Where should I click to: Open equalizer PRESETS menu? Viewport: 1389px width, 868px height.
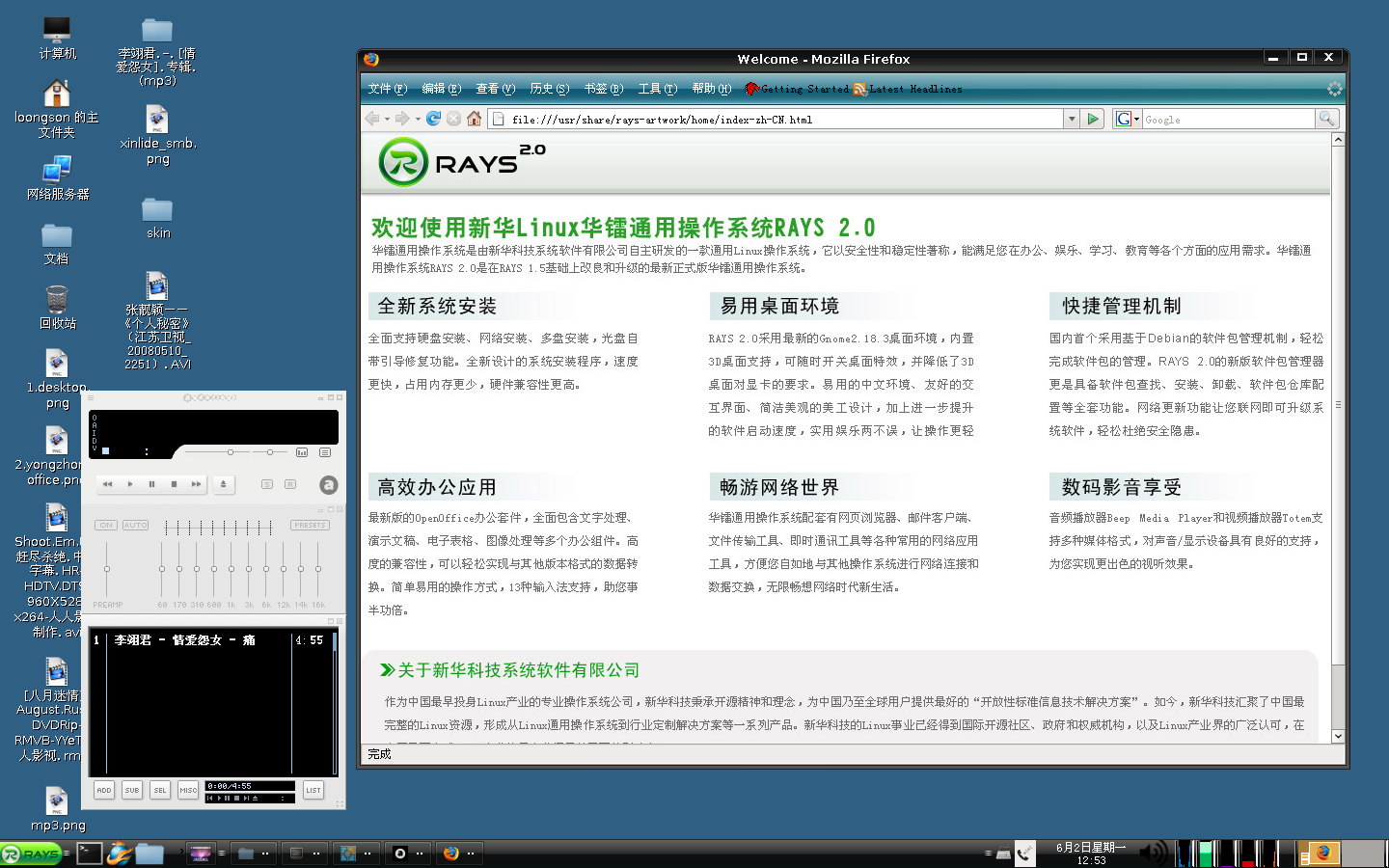[310, 526]
